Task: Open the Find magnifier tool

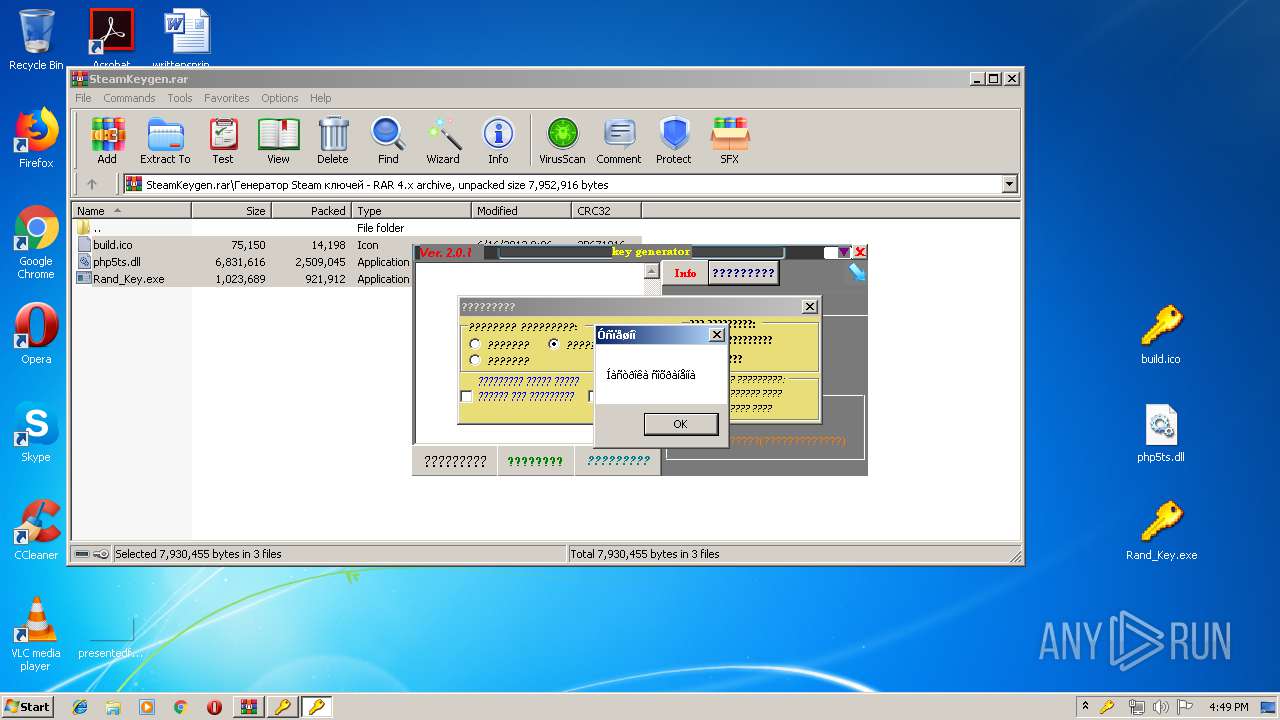Action: (388, 141)
